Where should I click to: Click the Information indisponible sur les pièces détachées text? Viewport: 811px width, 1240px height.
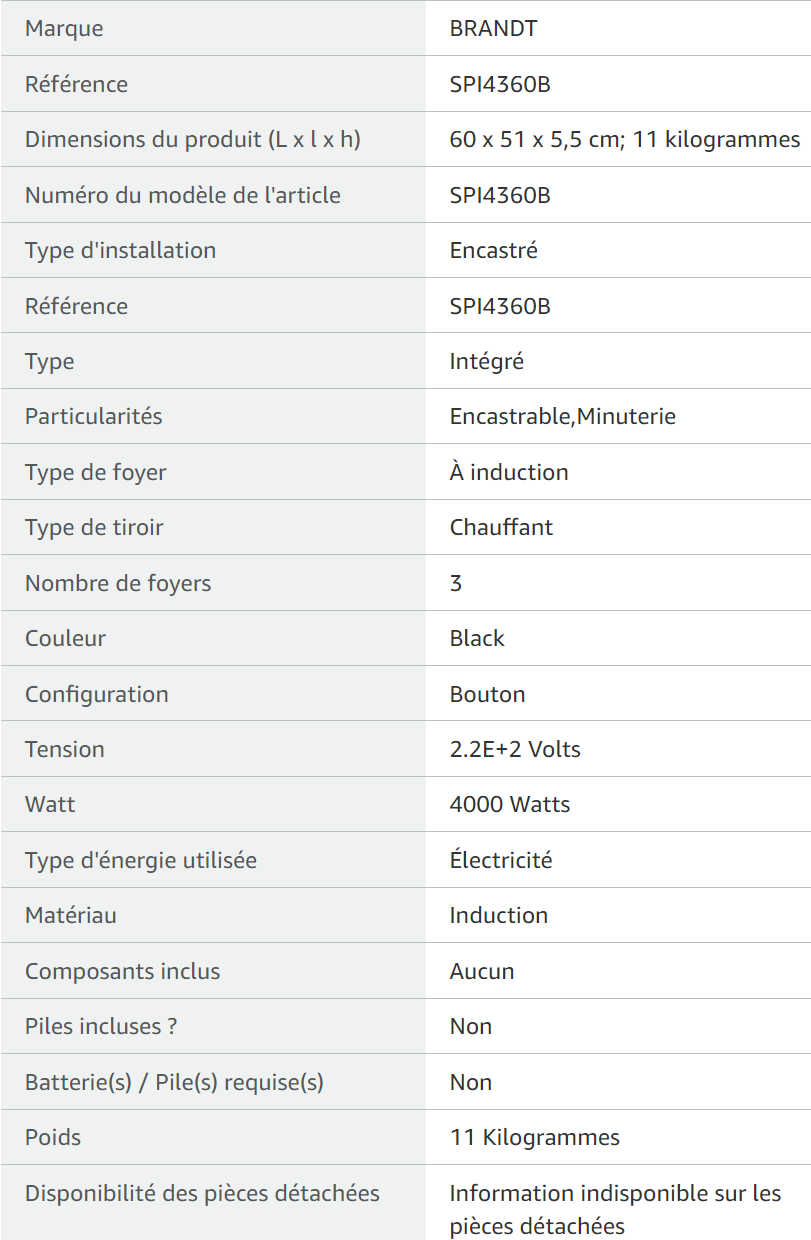(x=616, y=1209)
